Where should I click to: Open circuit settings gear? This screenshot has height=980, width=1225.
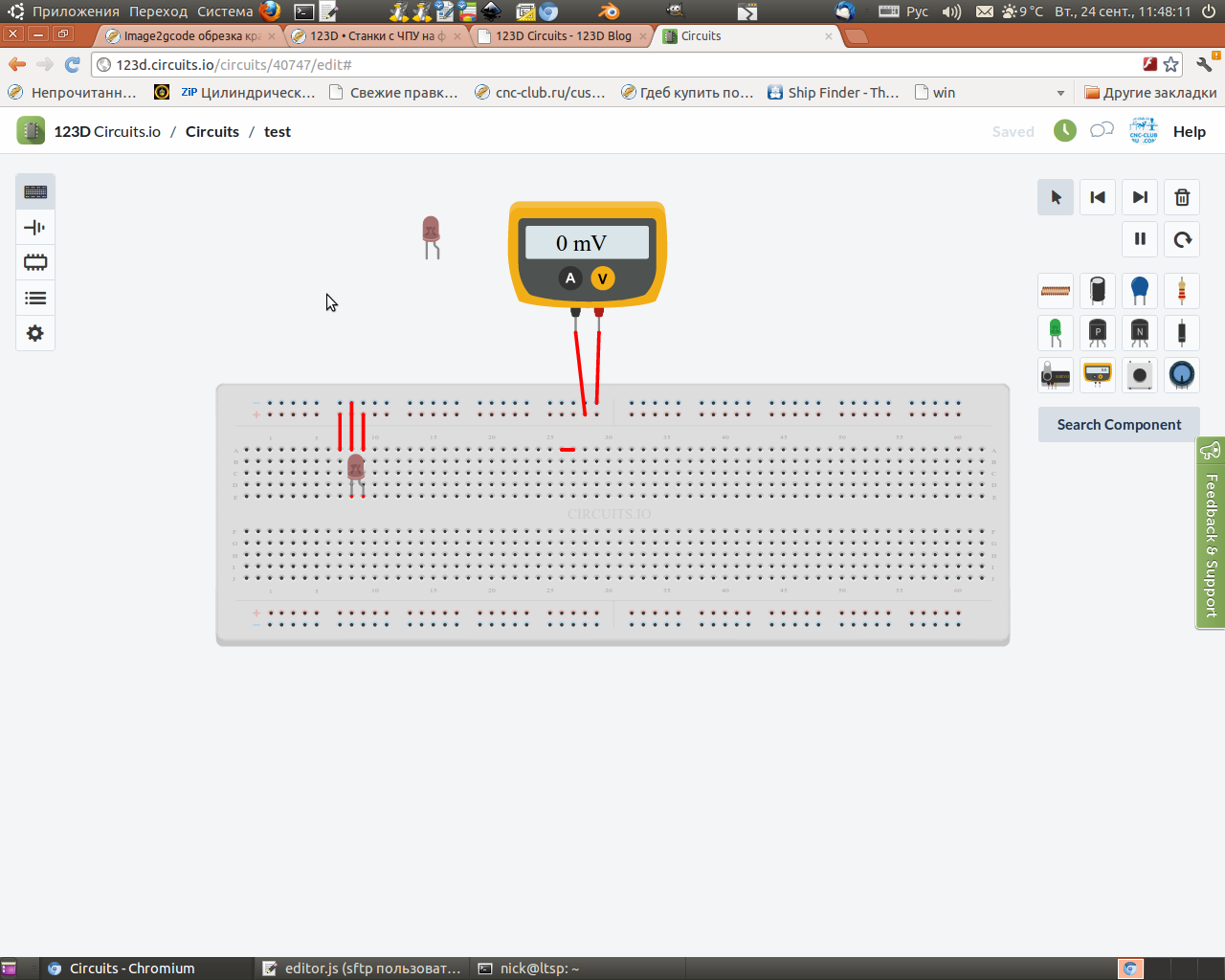click(35, 333)
